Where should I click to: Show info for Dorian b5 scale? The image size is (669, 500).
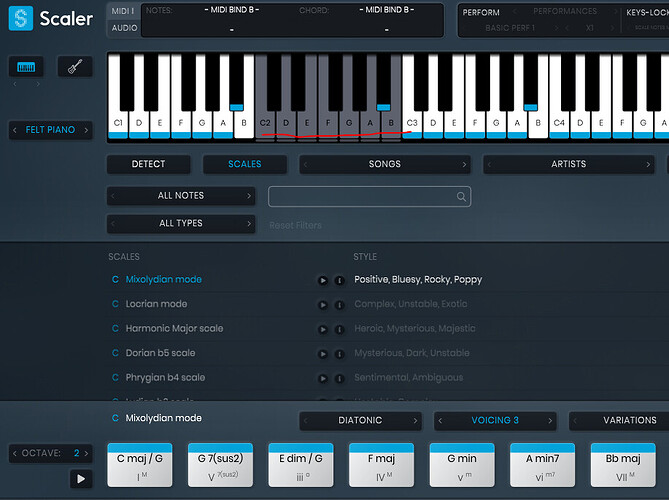pos(340,354)
